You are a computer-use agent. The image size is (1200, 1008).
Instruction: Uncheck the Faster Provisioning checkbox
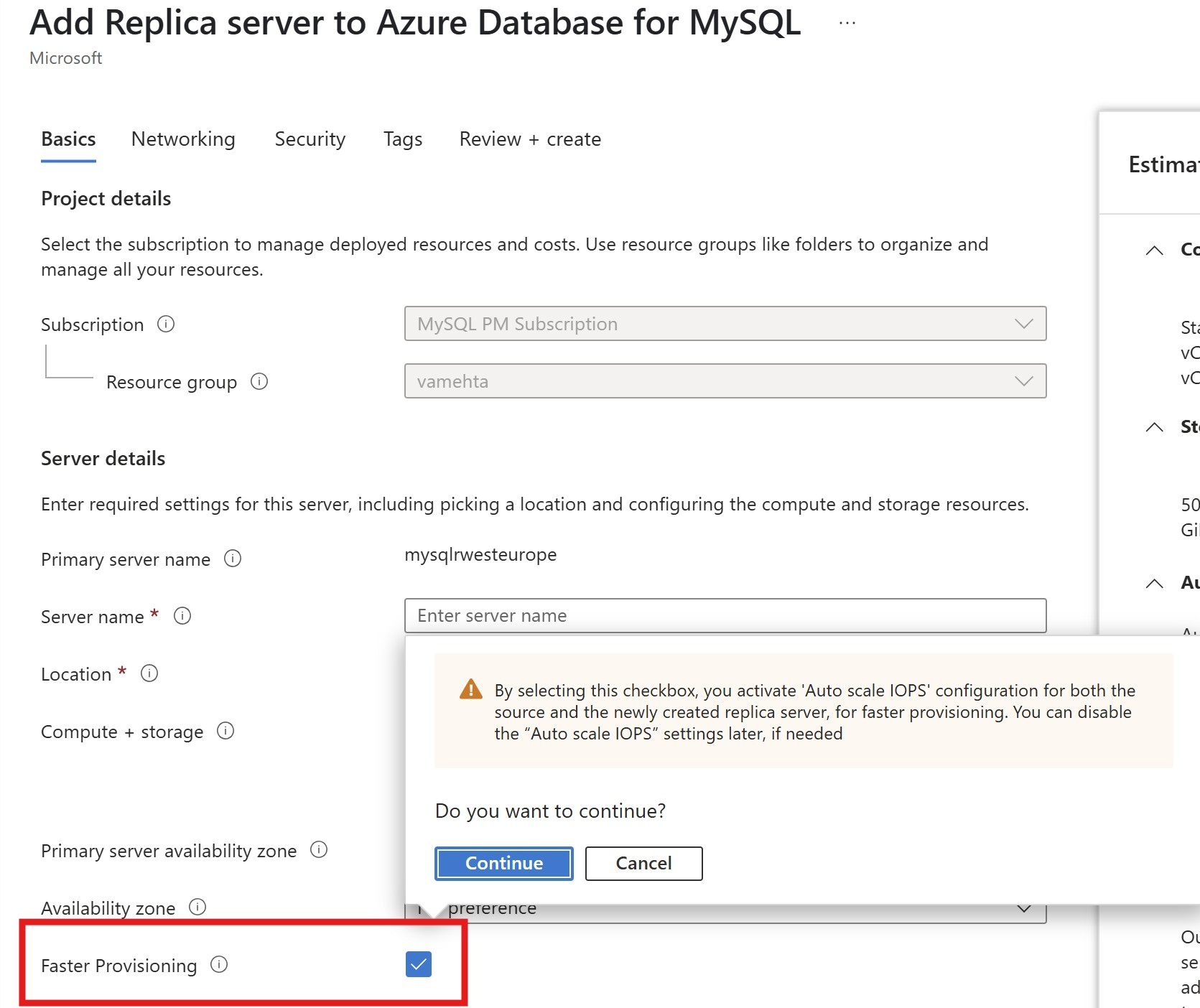coord(419,965)
